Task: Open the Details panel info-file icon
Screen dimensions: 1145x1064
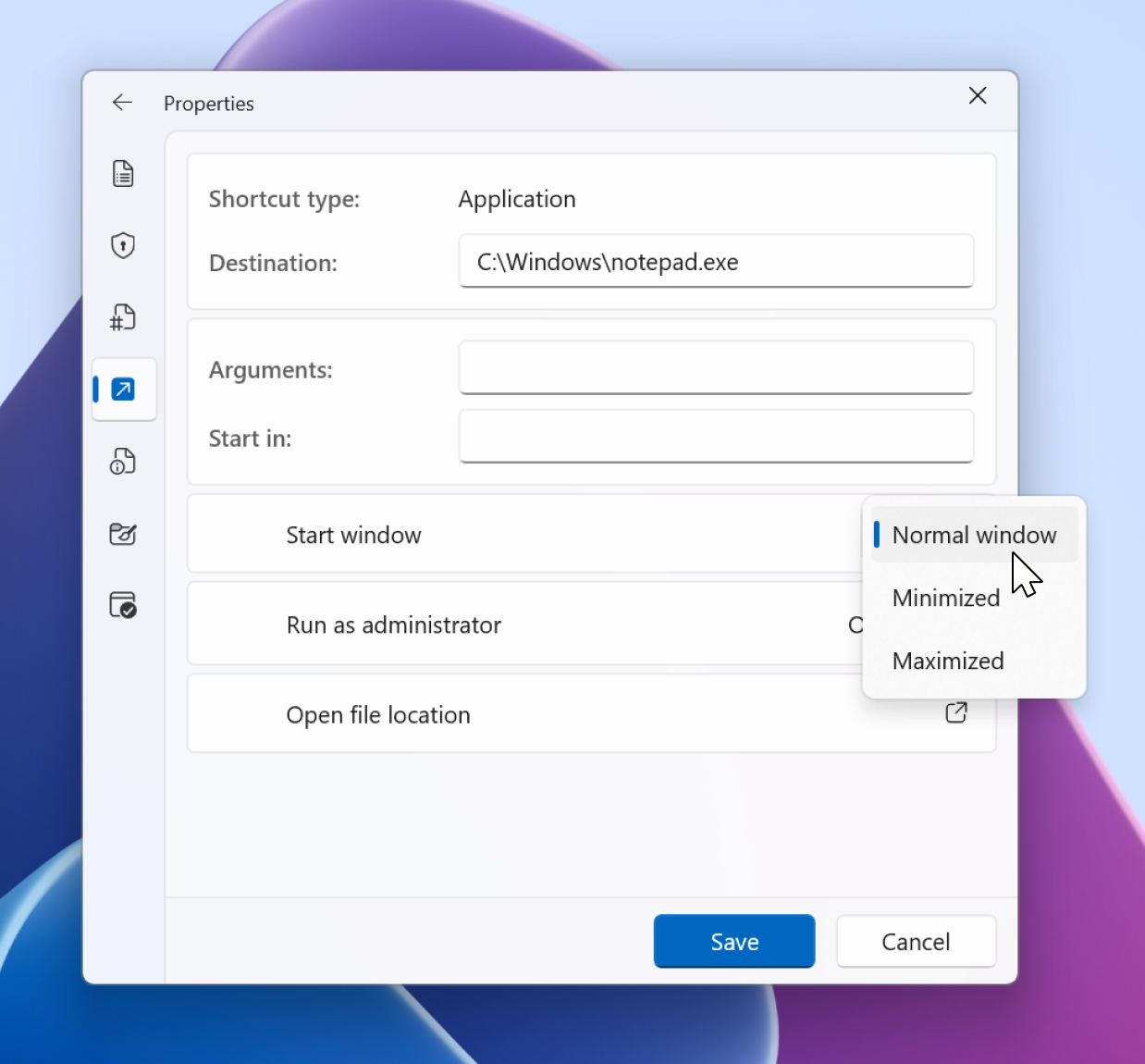Action: point(123,461)
